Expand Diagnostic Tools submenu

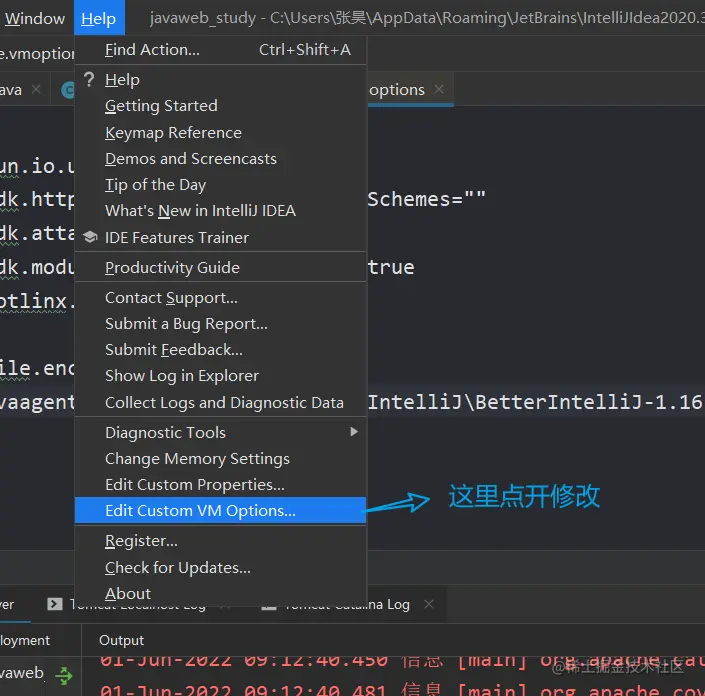(220, 433)
